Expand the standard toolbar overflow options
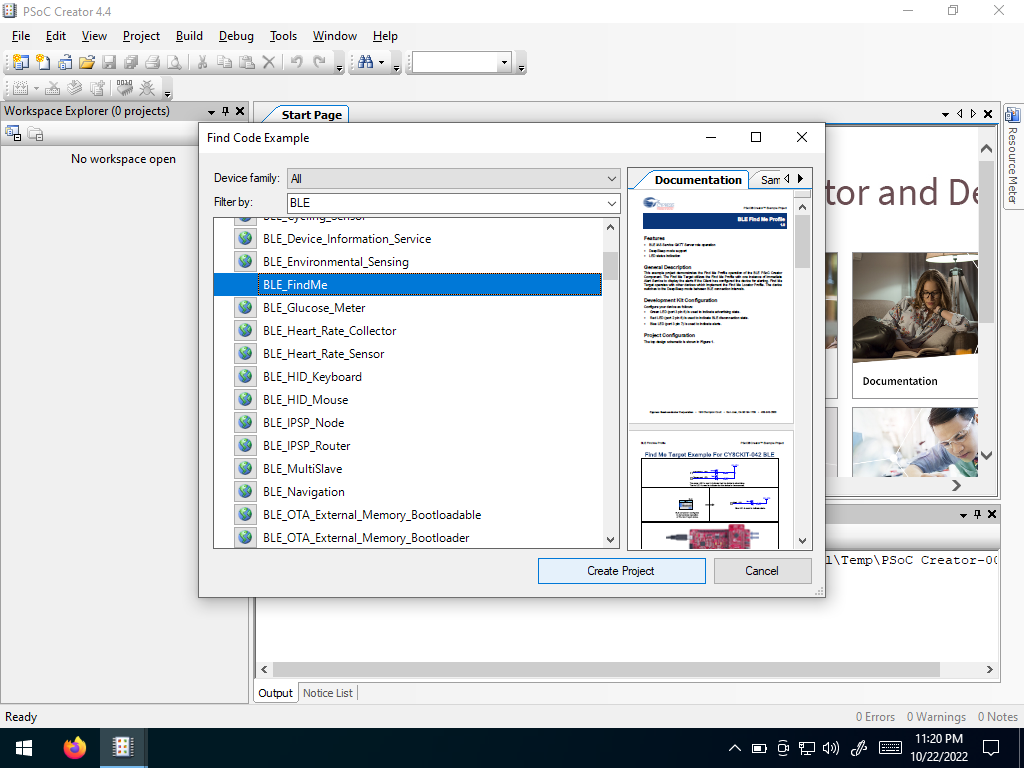 tap(339, 68)
